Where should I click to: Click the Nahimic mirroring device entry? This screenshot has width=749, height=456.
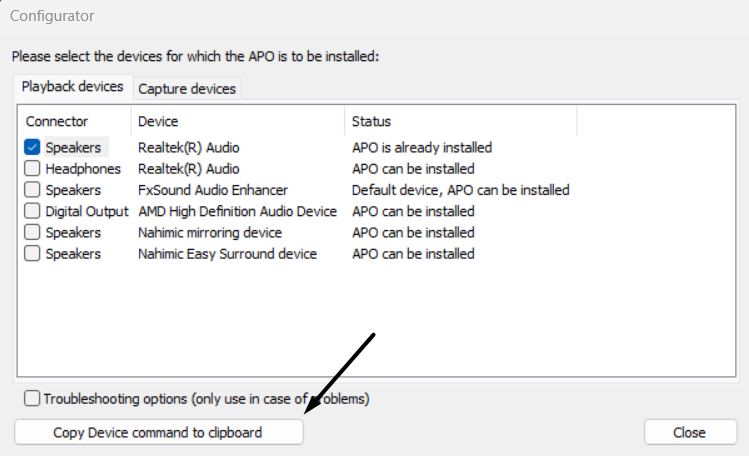[x=210, y=232]
